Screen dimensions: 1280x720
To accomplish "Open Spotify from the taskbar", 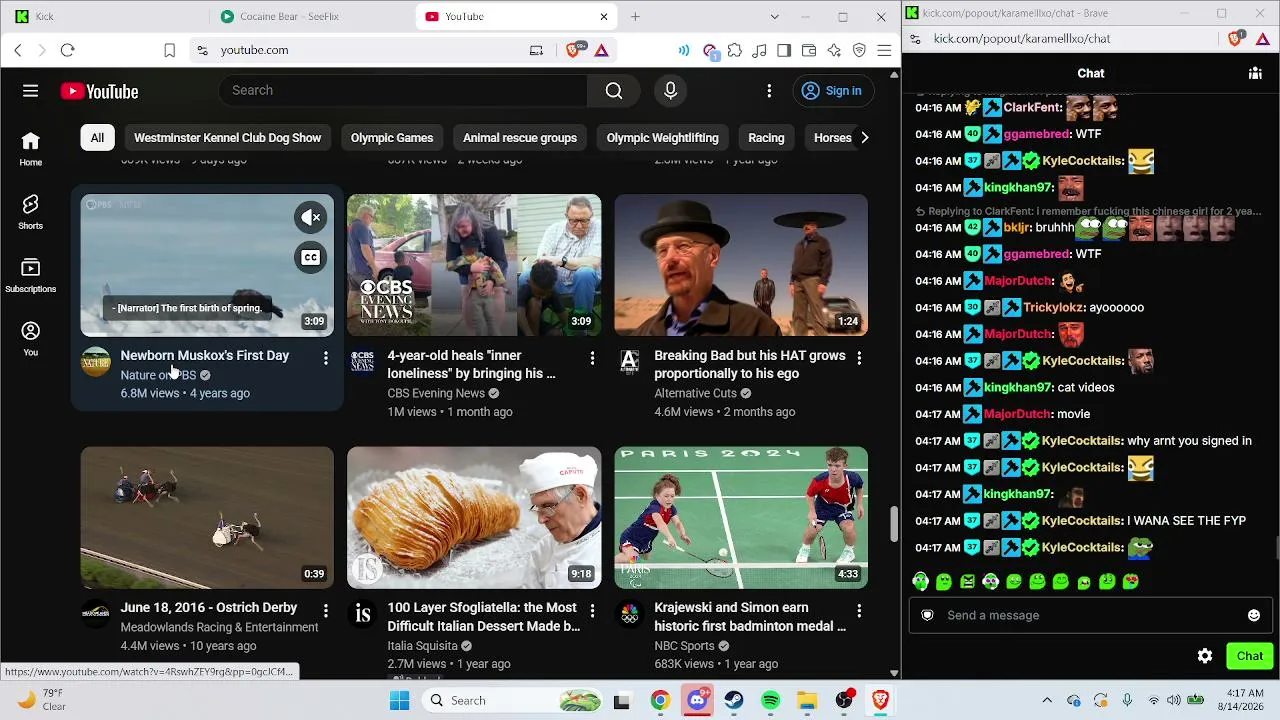I will coord(771,701).
